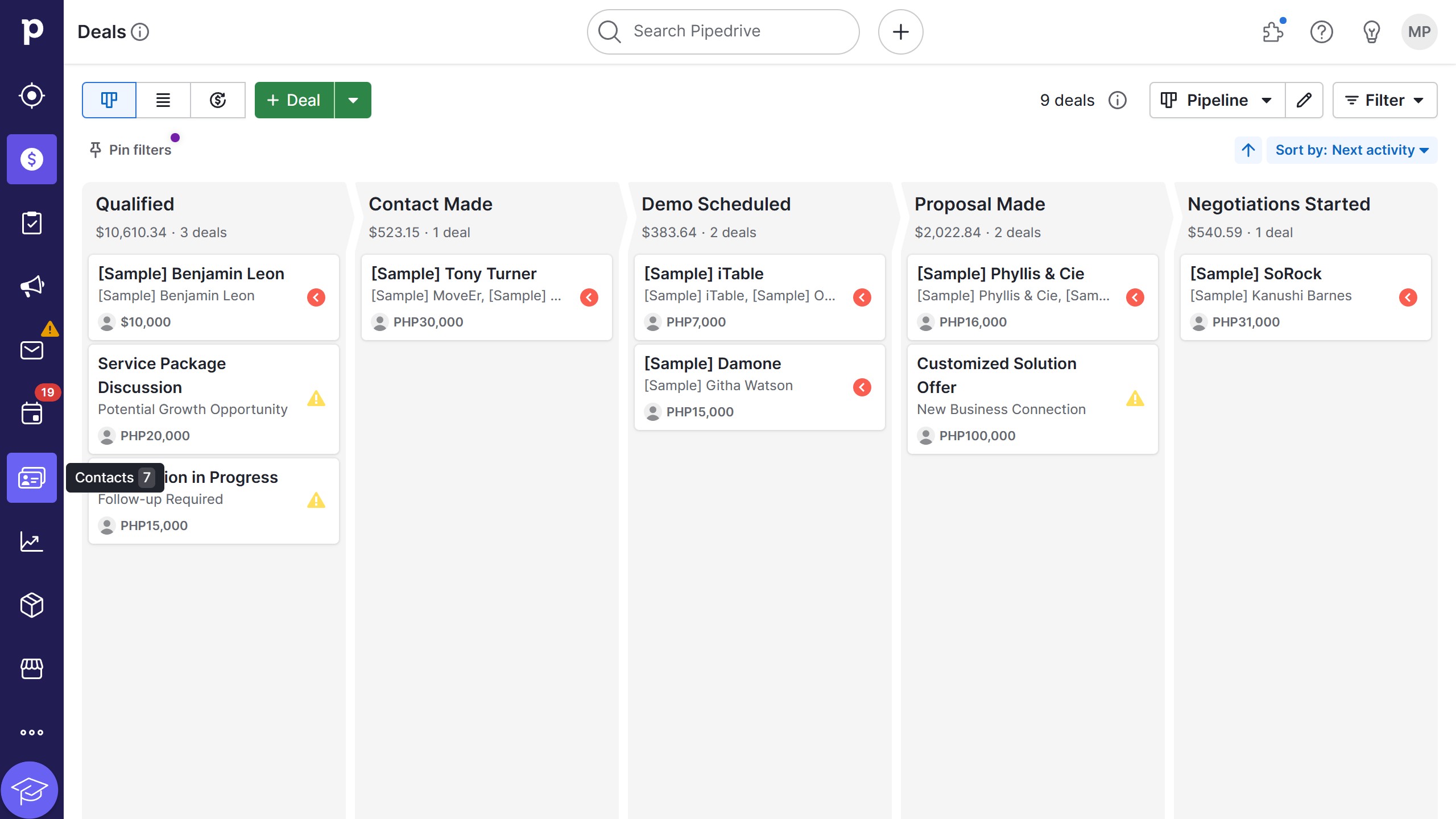The height and width of the screenshot is (819, 1456).
Task: Open the Pipeline selector dropdown
Action: (1217, 100)
